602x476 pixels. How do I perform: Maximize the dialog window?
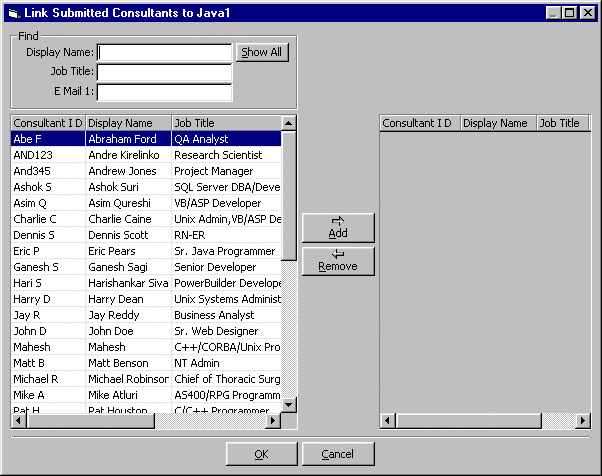pos(570,13)
